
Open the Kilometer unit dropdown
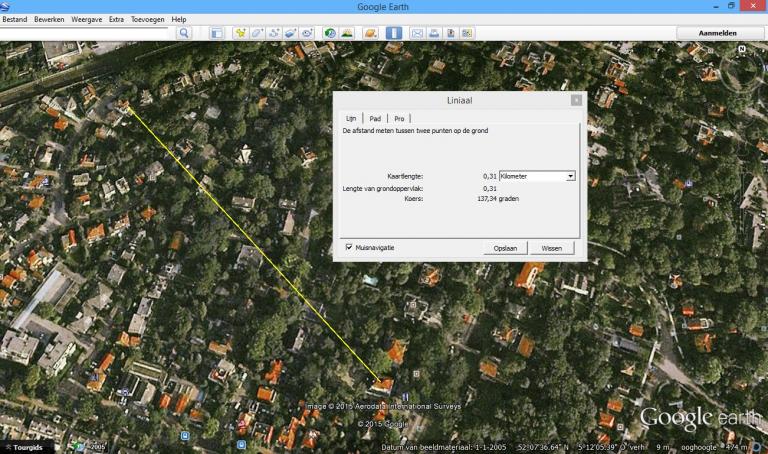click(570, 176)
